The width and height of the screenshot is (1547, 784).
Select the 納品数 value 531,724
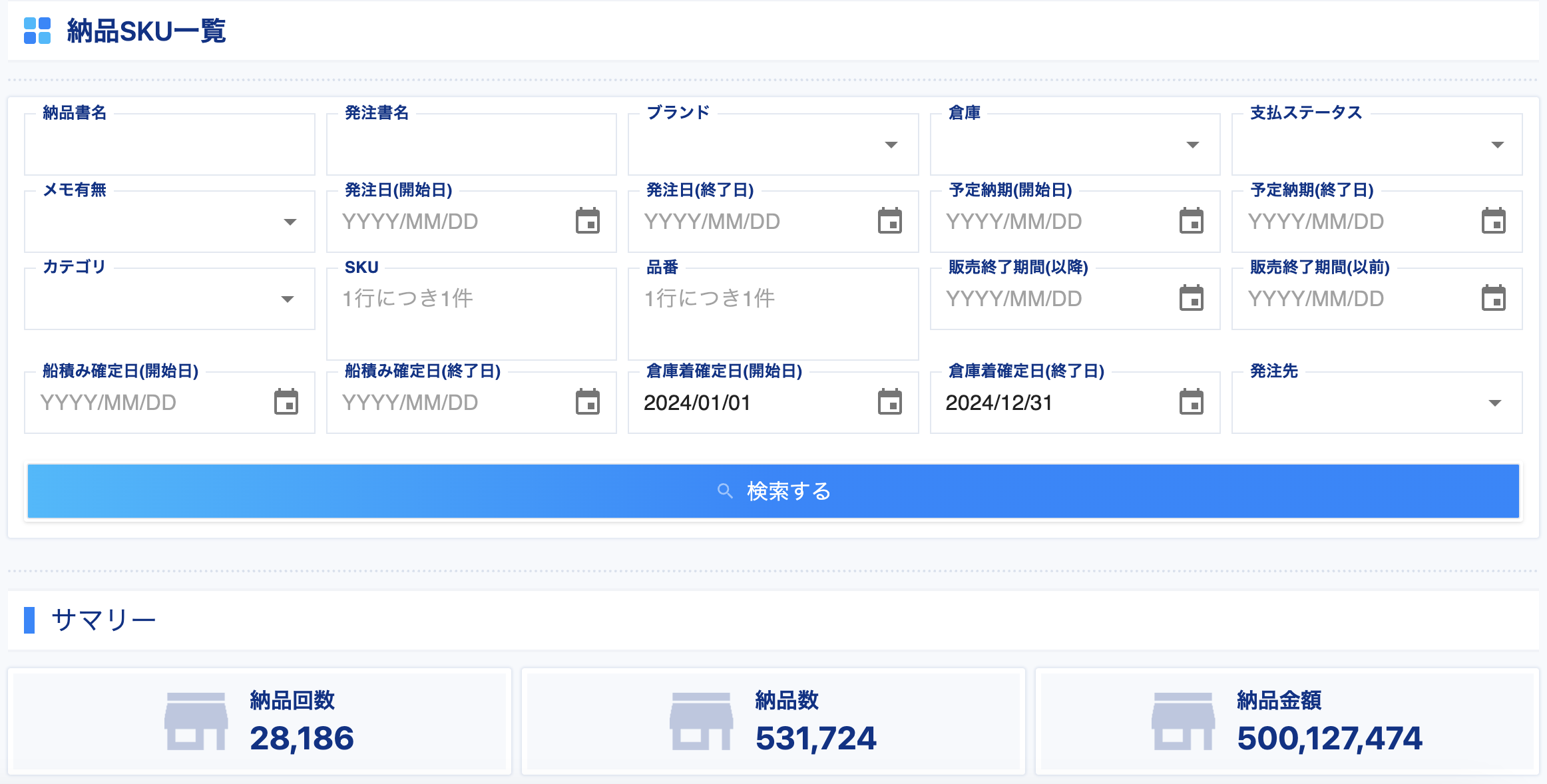click(816, 738)
